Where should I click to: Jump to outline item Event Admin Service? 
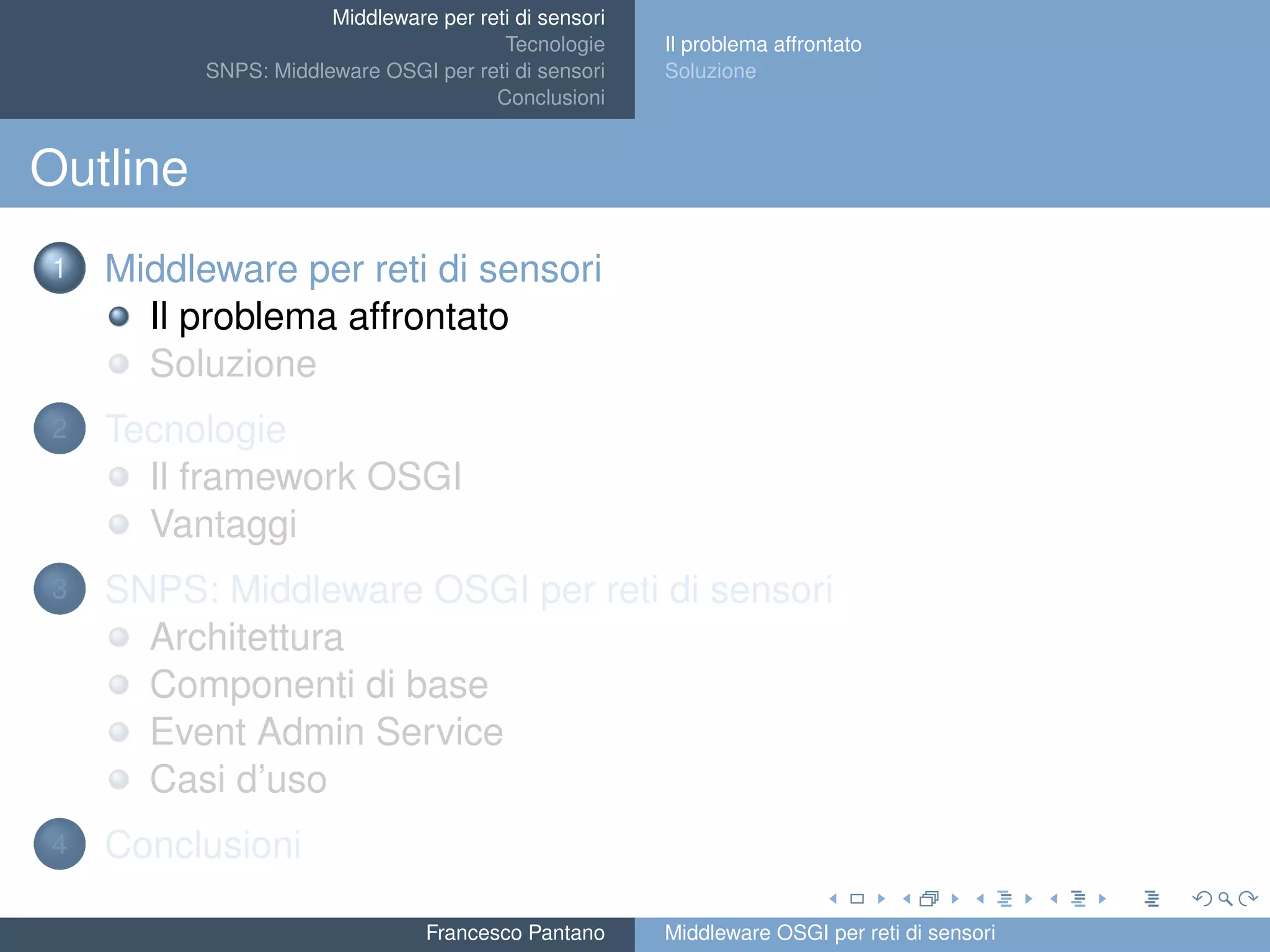tap(327, 732)
